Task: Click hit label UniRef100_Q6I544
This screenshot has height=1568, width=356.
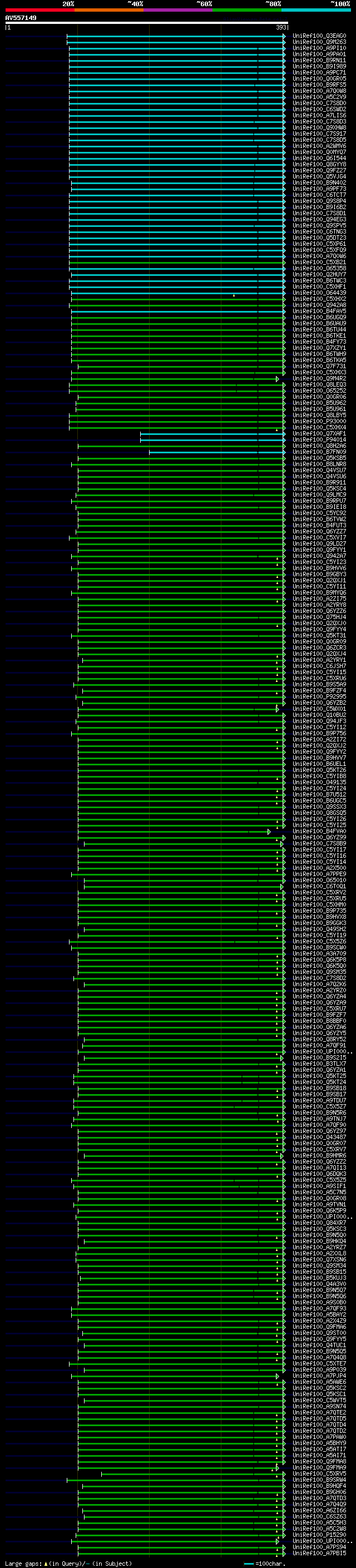Action: pos(319,159)
